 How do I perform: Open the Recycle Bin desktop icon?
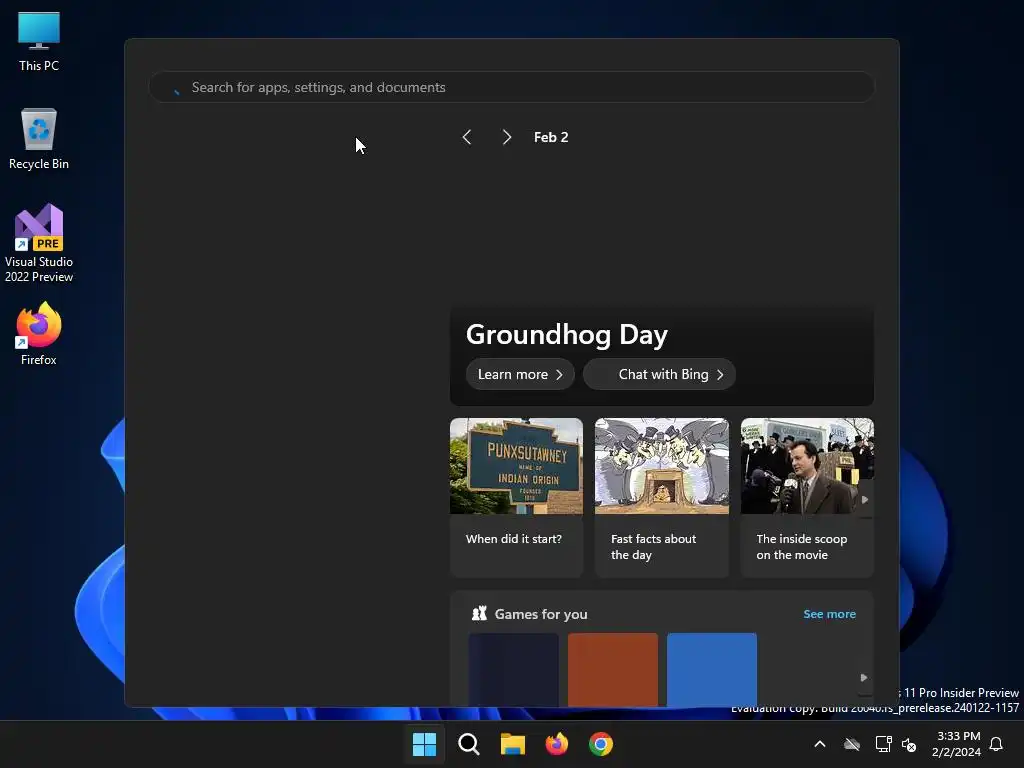coord(39,139)
